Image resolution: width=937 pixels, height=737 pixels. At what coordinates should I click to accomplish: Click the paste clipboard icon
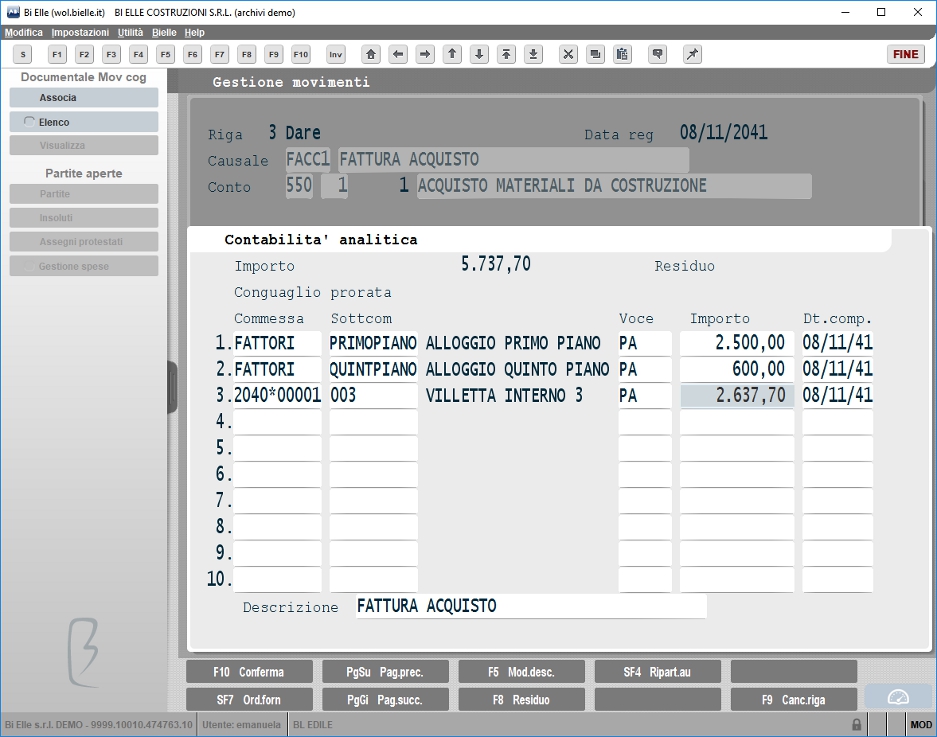(622, 54)
